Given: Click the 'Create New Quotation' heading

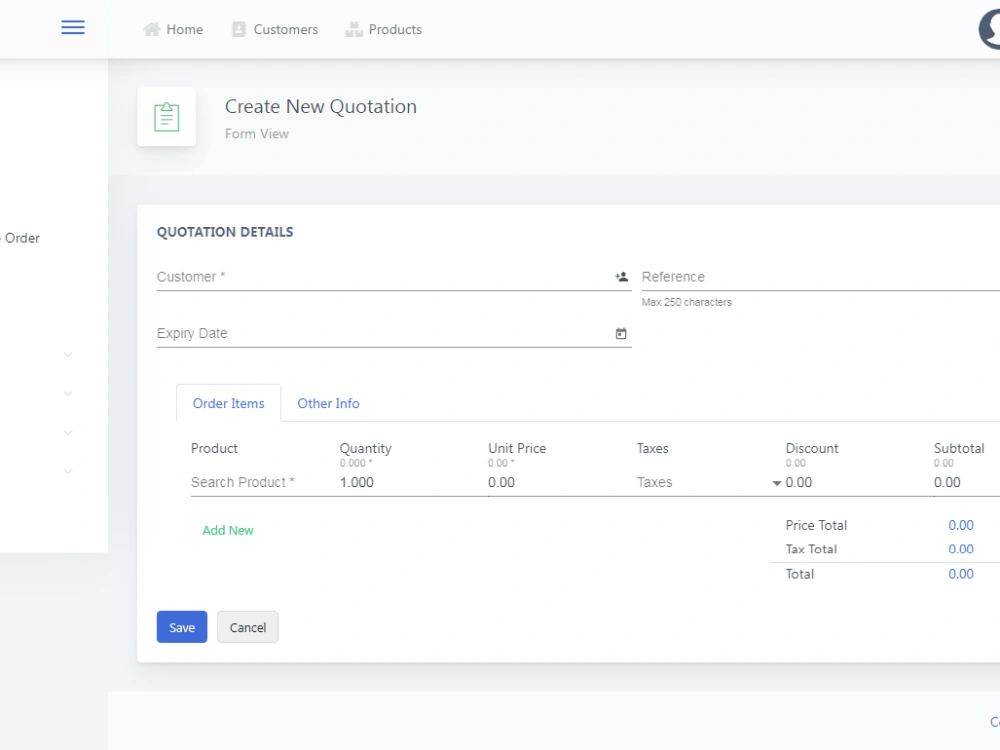Looking at the screenshot, I should [321, 107].
